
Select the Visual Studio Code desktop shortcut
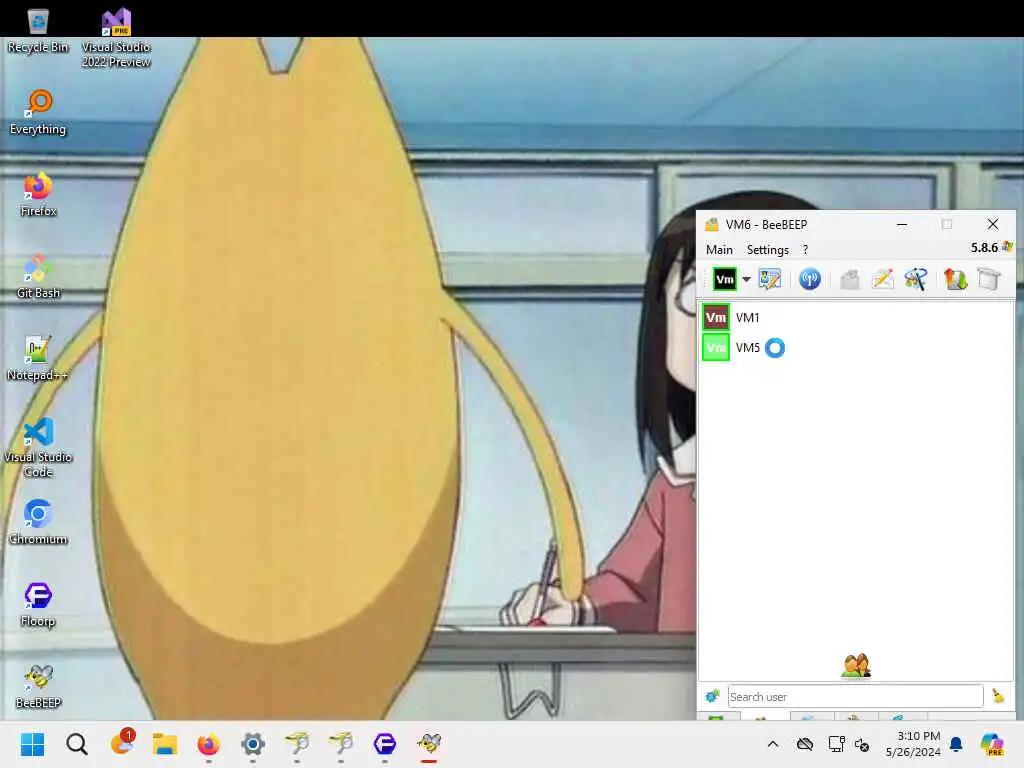click(x=38, y=447)
